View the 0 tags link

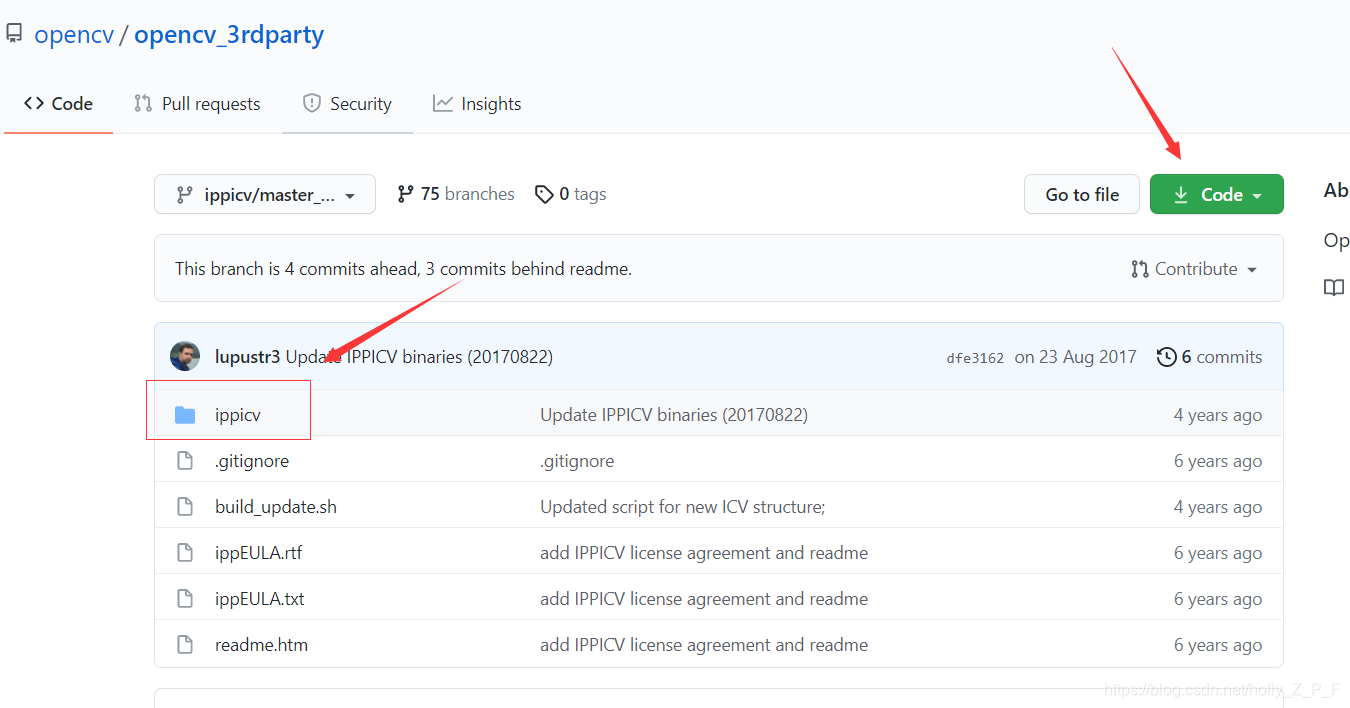(x=571, y=194)
